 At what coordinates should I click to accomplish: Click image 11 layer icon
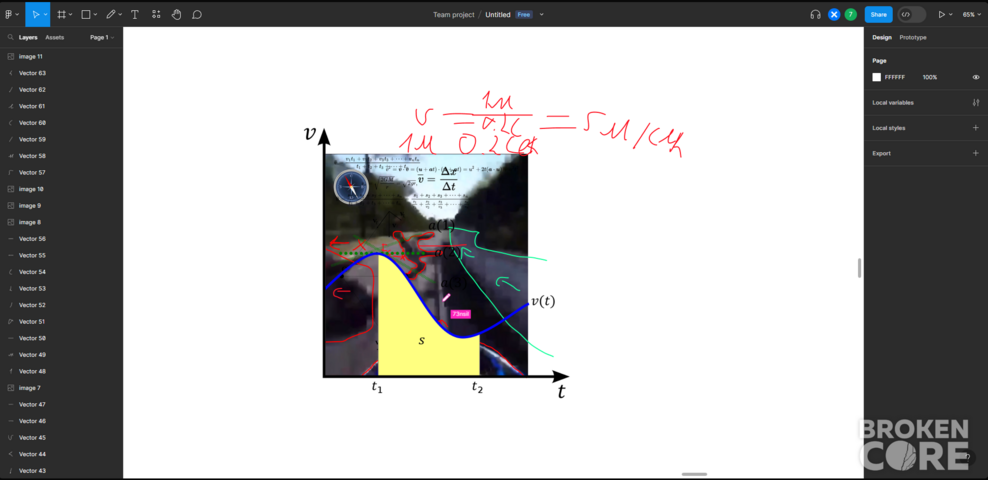11,56
